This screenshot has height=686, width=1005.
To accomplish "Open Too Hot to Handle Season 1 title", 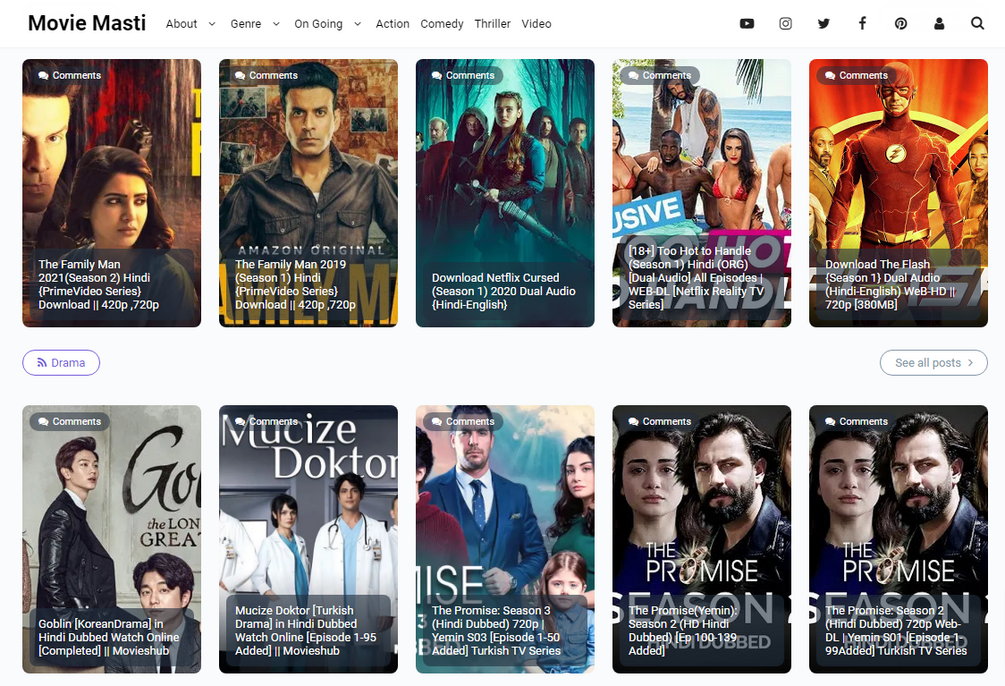I will pos(697,278).
